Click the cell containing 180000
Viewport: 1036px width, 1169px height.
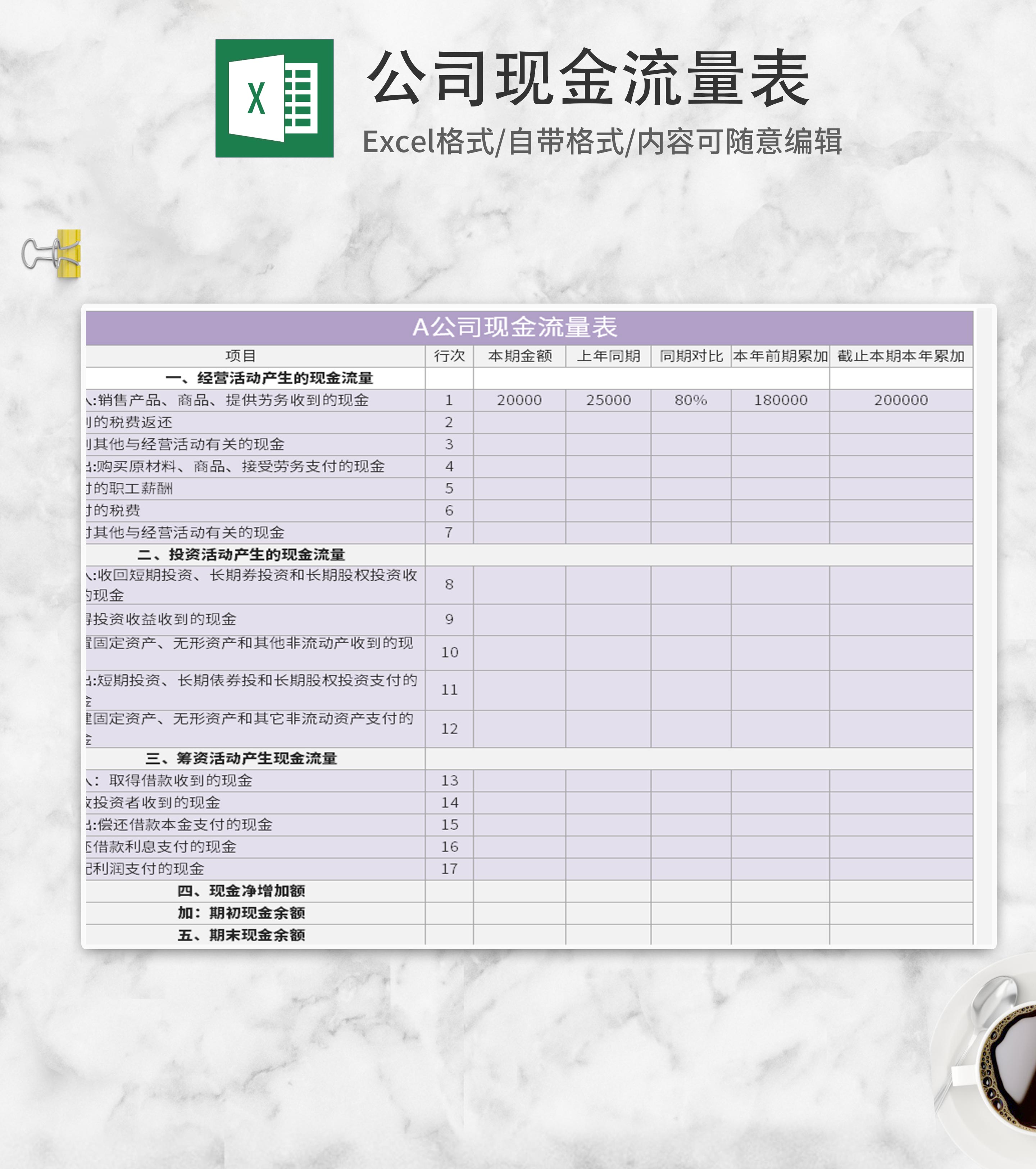(x=780, y=400)
